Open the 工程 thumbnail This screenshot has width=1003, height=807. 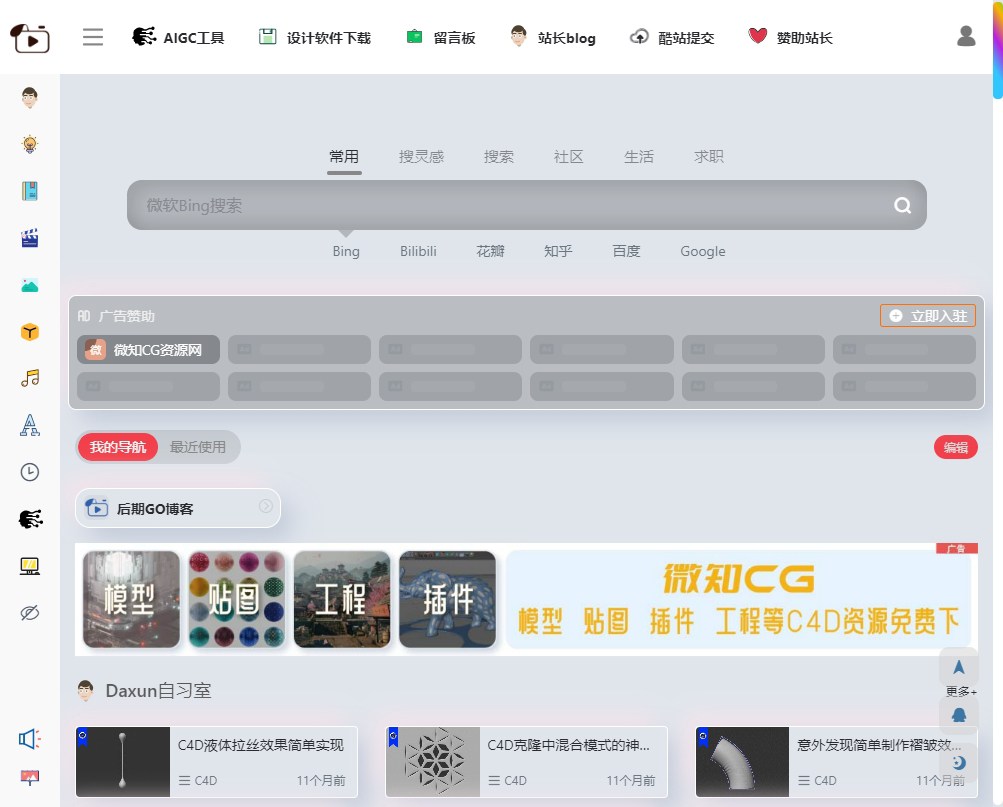point(342,599)
